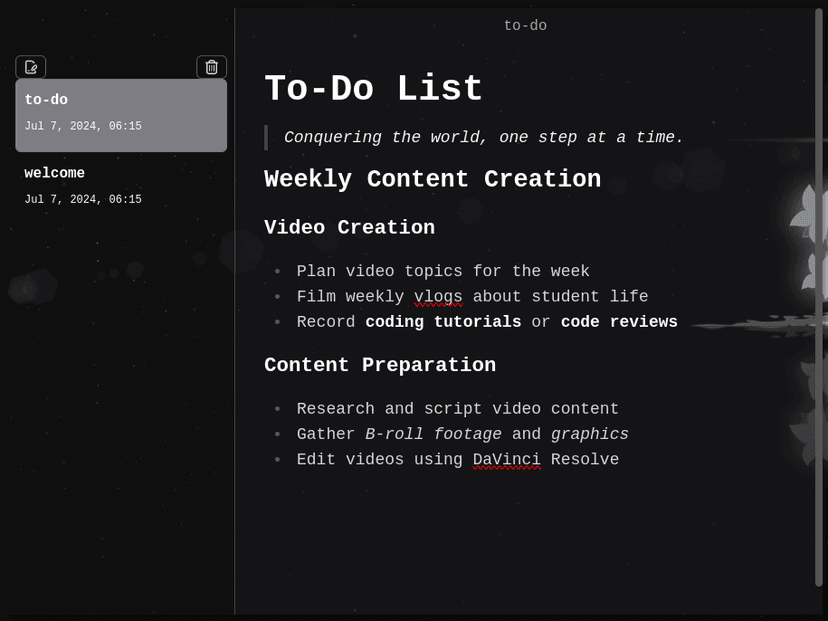Click the blockquote about conquering the world

(x=484, y=137)
